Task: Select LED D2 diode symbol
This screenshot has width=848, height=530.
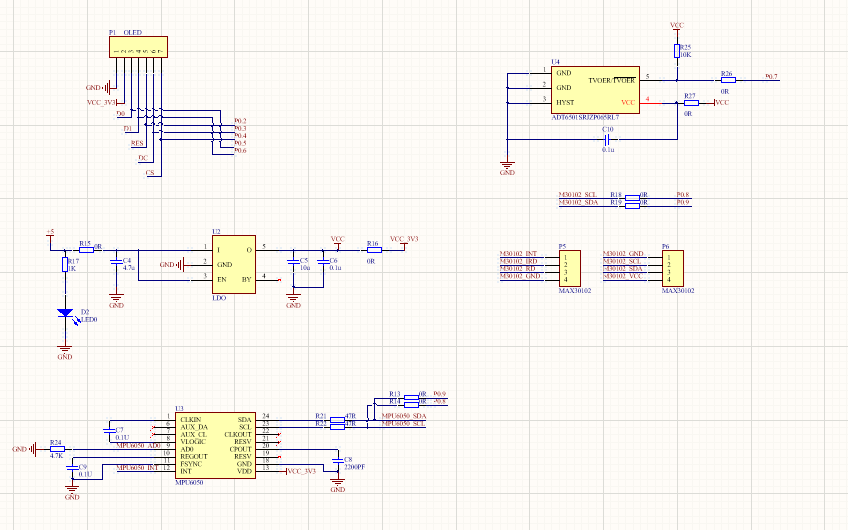Action: tap(65, 313)
